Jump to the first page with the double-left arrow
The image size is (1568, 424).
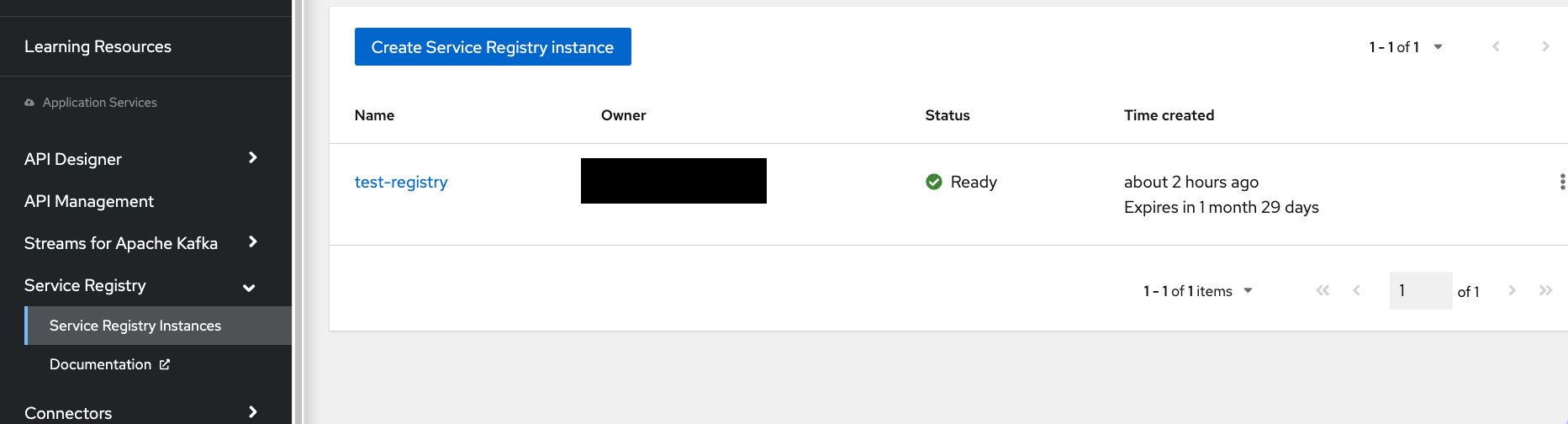coord(1323,290)
